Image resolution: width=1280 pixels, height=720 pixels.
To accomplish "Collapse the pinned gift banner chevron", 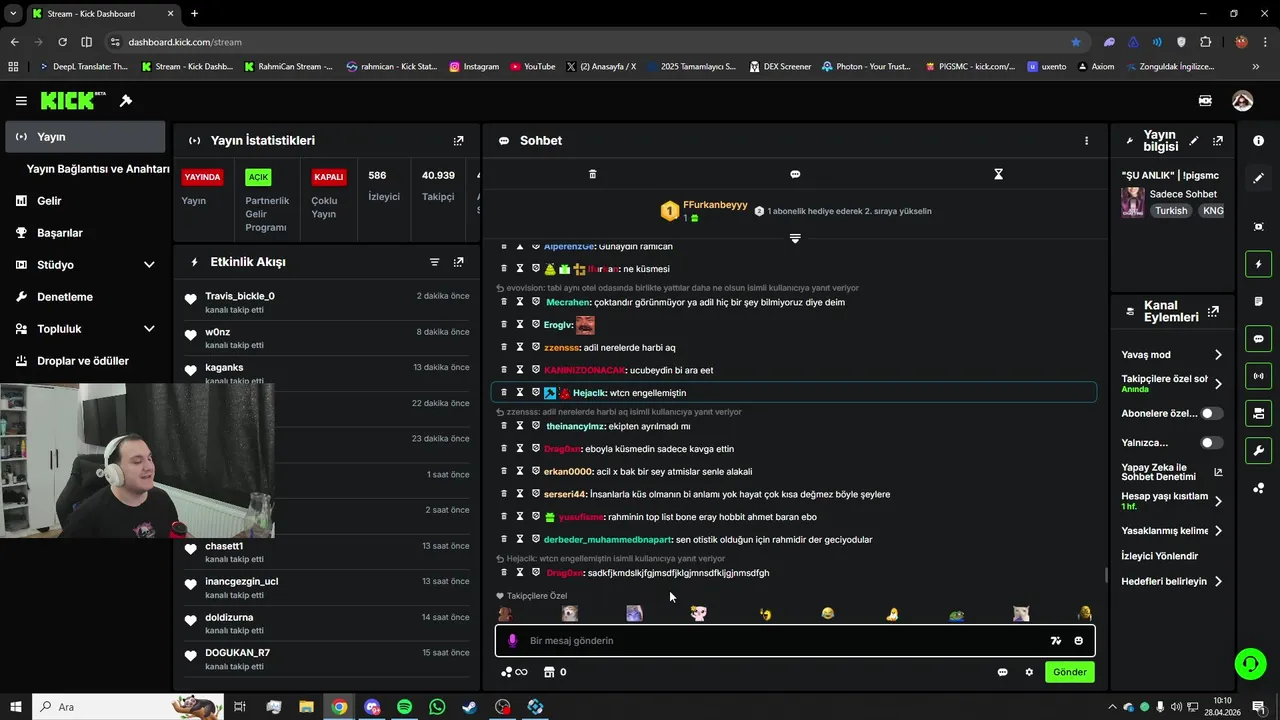I will tap(795, 238).
